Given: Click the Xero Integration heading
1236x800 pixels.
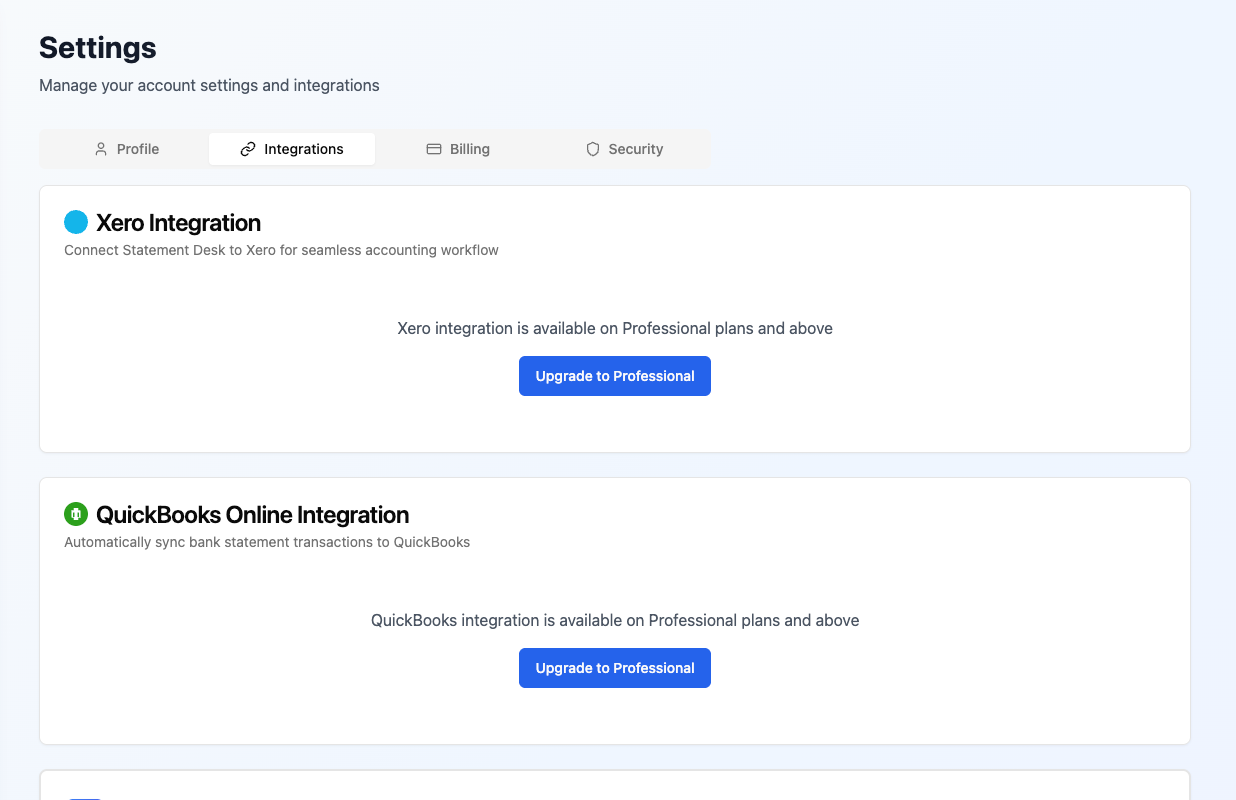Looking at the screenshot, I should pos(178,222).
